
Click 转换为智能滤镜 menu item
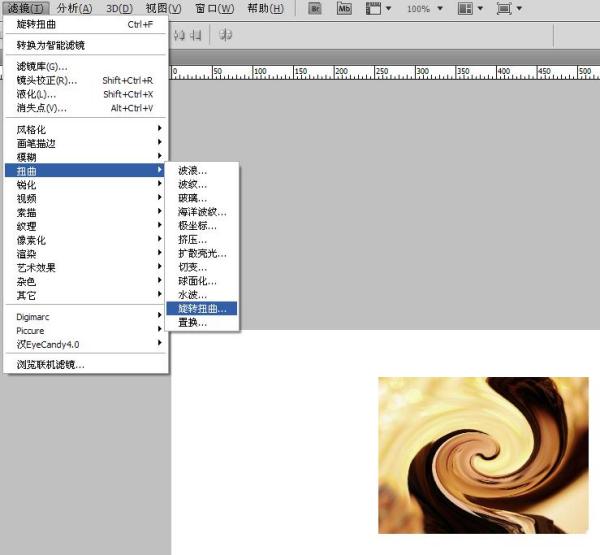pyautogui.click(x=51, y=45)
